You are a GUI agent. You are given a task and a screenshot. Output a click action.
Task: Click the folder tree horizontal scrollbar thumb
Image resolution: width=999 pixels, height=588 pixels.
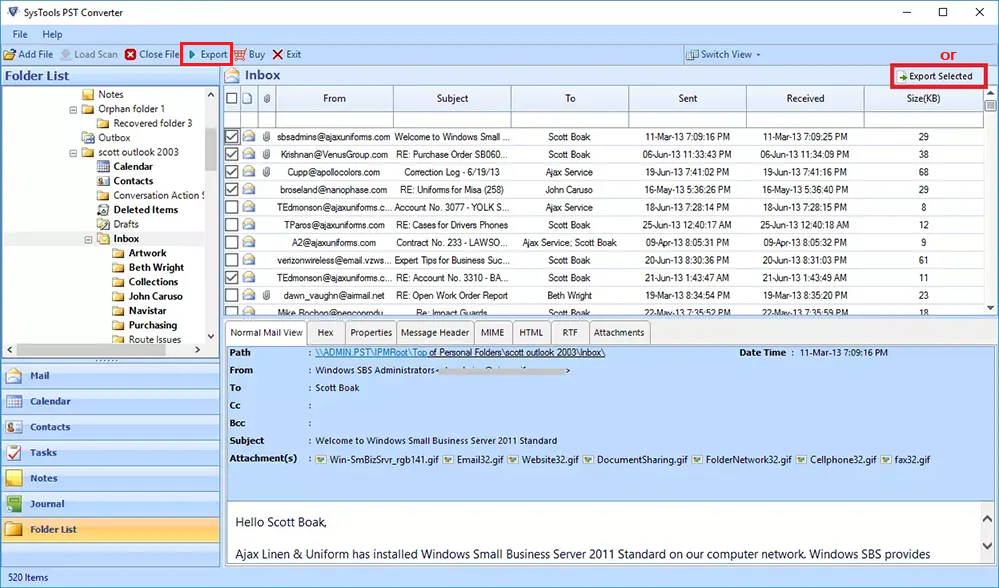point(90,350)
